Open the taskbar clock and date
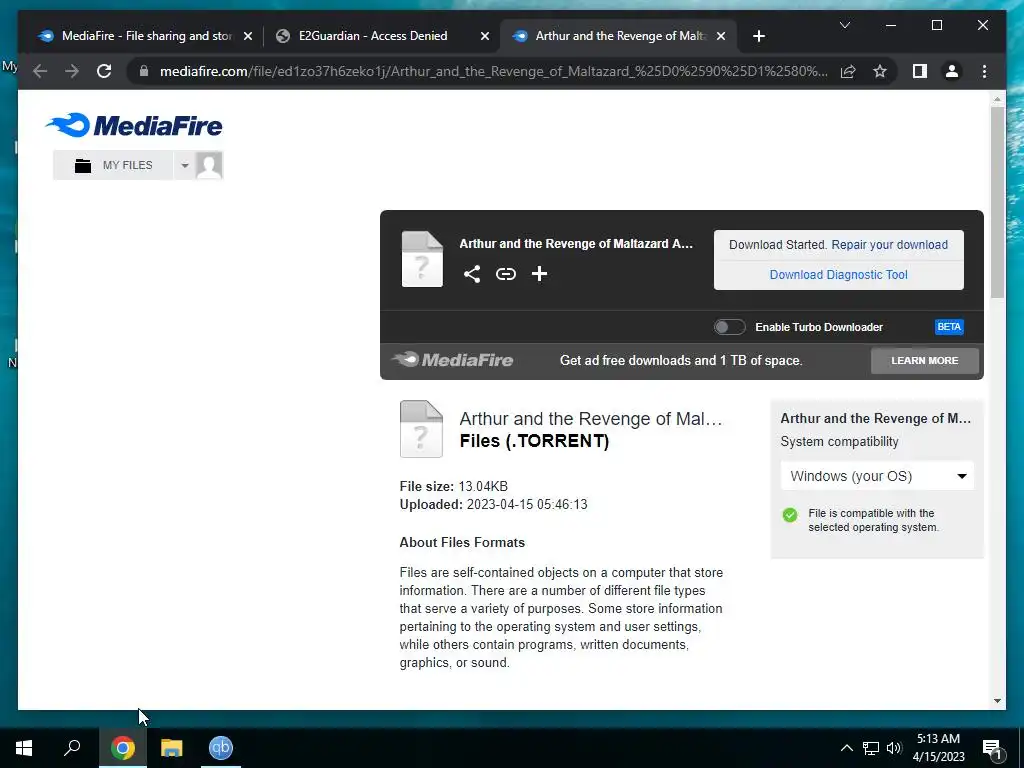This screenshot has width=1024, height=768. pyautogui.click(x=938, y=748)
